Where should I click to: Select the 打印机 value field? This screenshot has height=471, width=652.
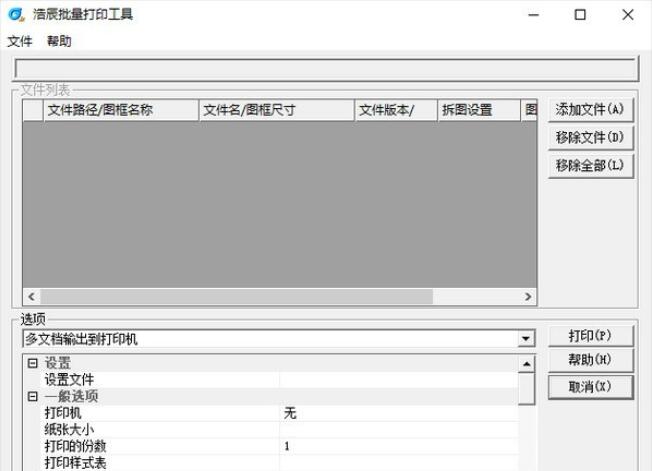pos(398,413)
